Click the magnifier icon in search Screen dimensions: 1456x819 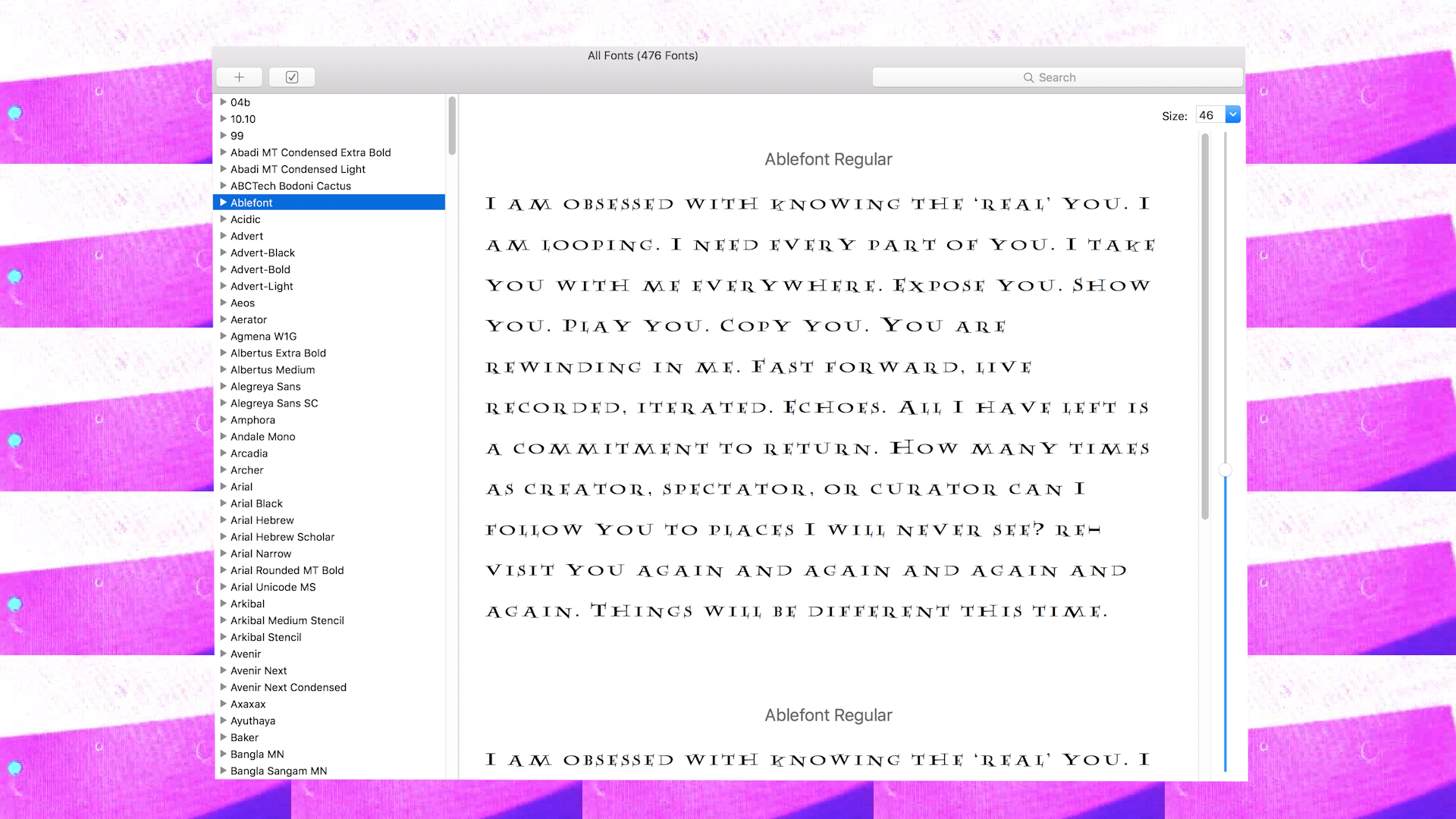click(1028, 77)
